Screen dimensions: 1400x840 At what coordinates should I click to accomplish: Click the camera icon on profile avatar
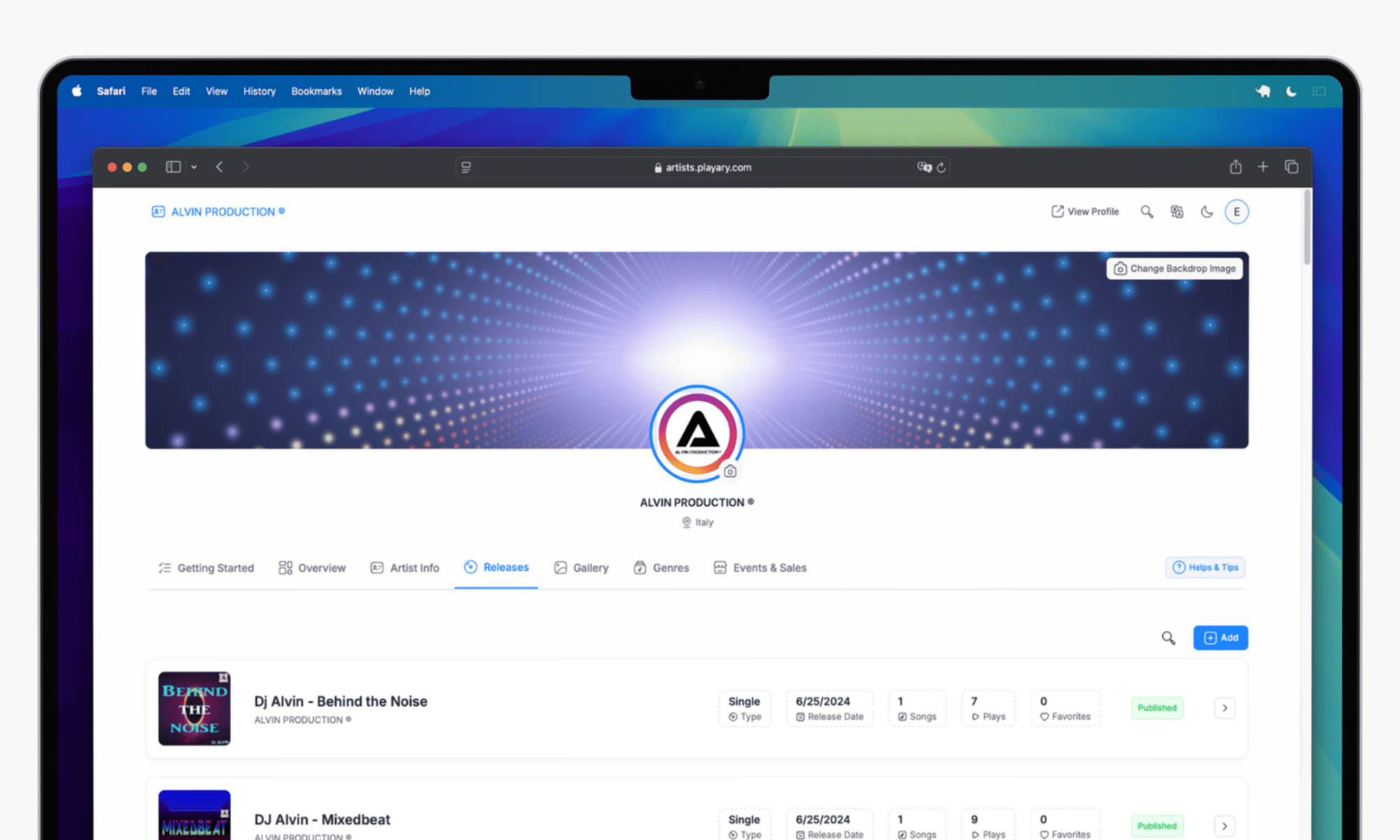pos(730,471)
